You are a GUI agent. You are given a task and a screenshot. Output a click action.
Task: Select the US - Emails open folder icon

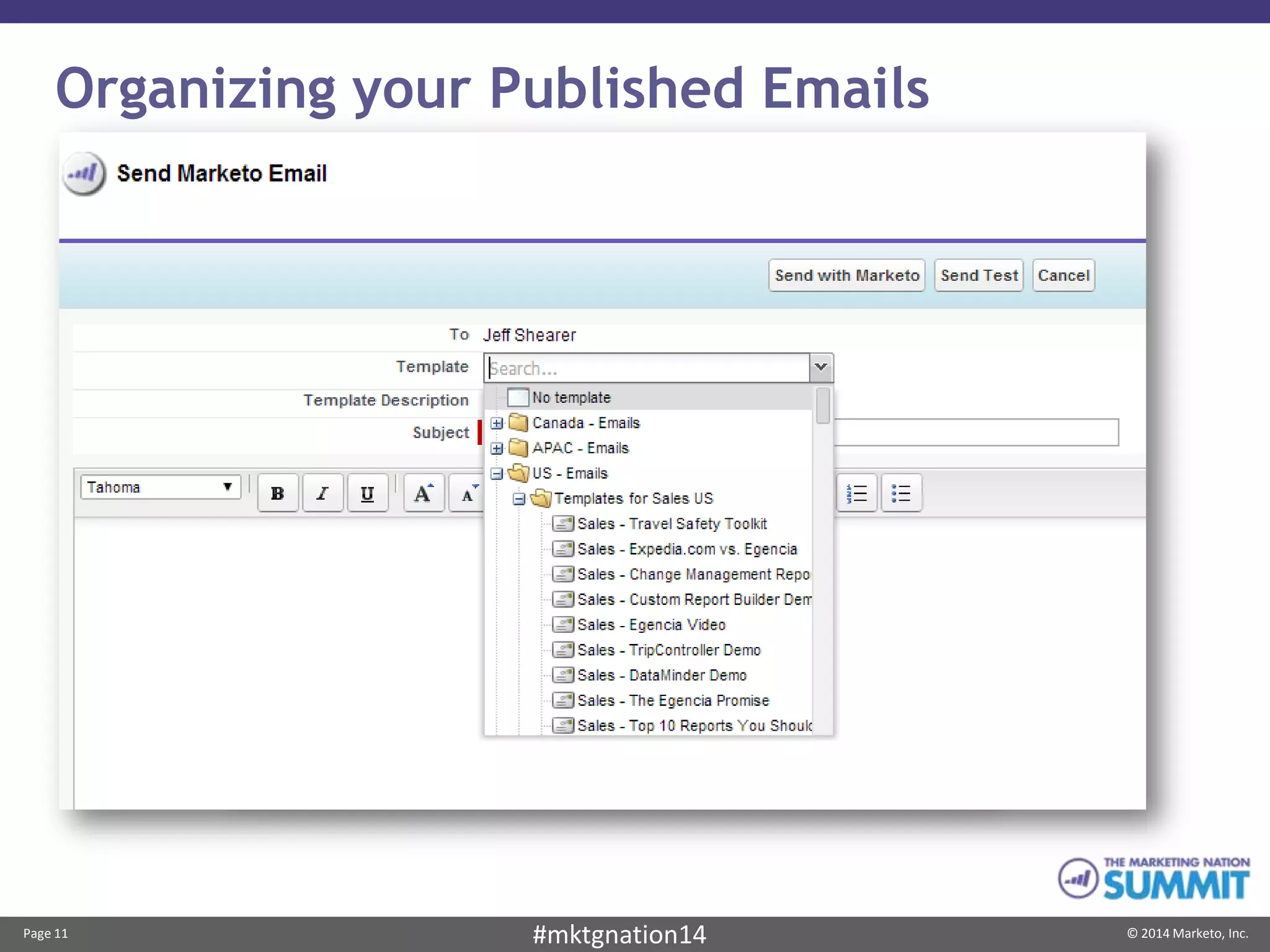click(518, 474)
